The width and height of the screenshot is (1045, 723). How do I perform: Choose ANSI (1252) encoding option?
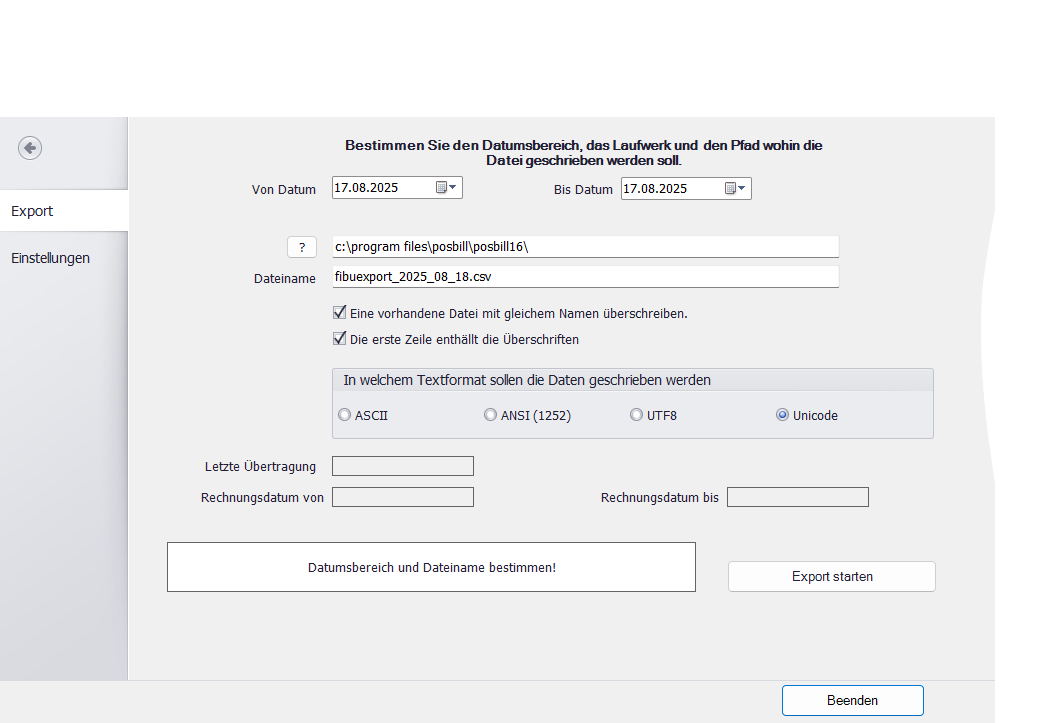point(490,415)
